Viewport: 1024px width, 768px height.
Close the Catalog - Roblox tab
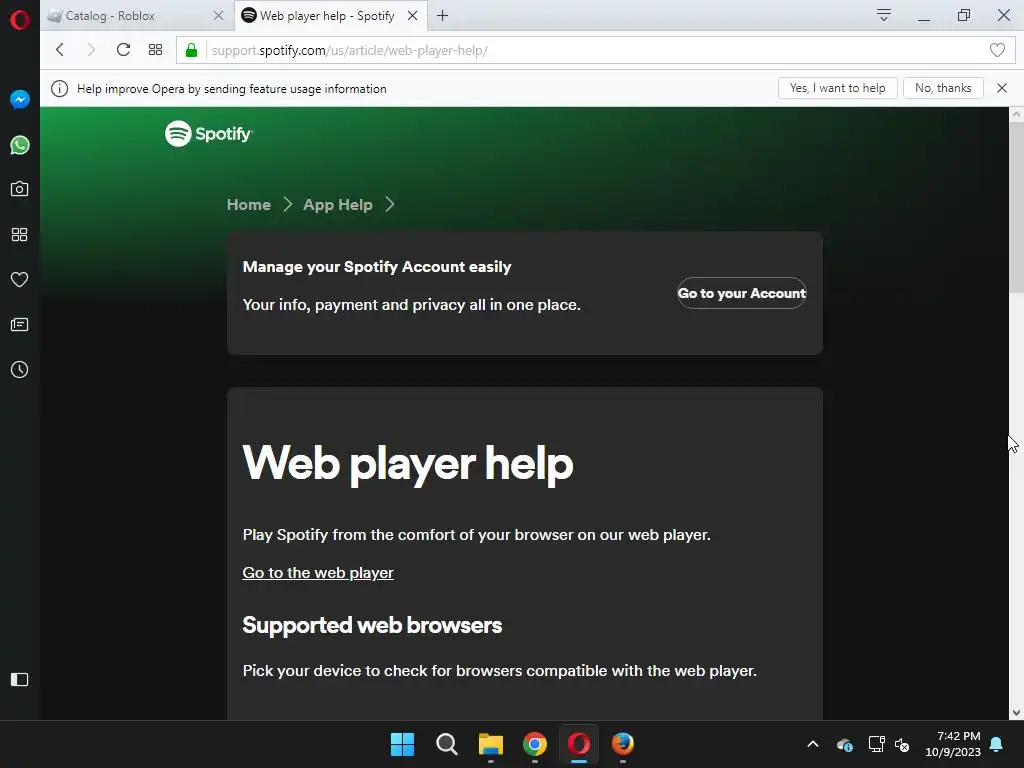coord(219,16)
